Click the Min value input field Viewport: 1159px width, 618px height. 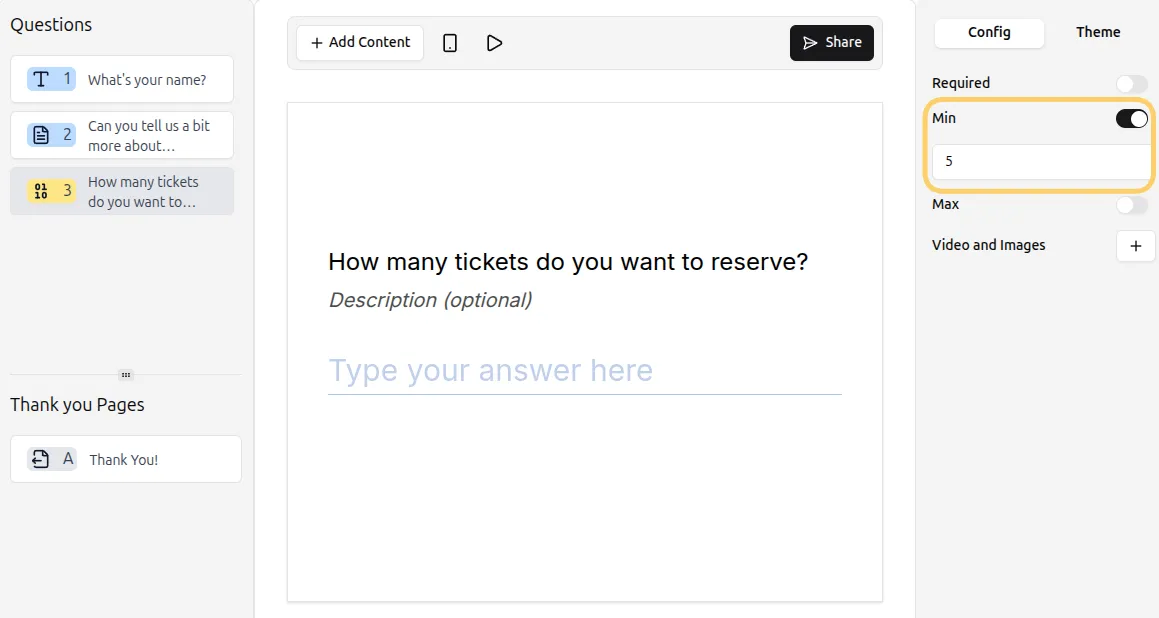pyautogui.click(x=1040, y=162)
